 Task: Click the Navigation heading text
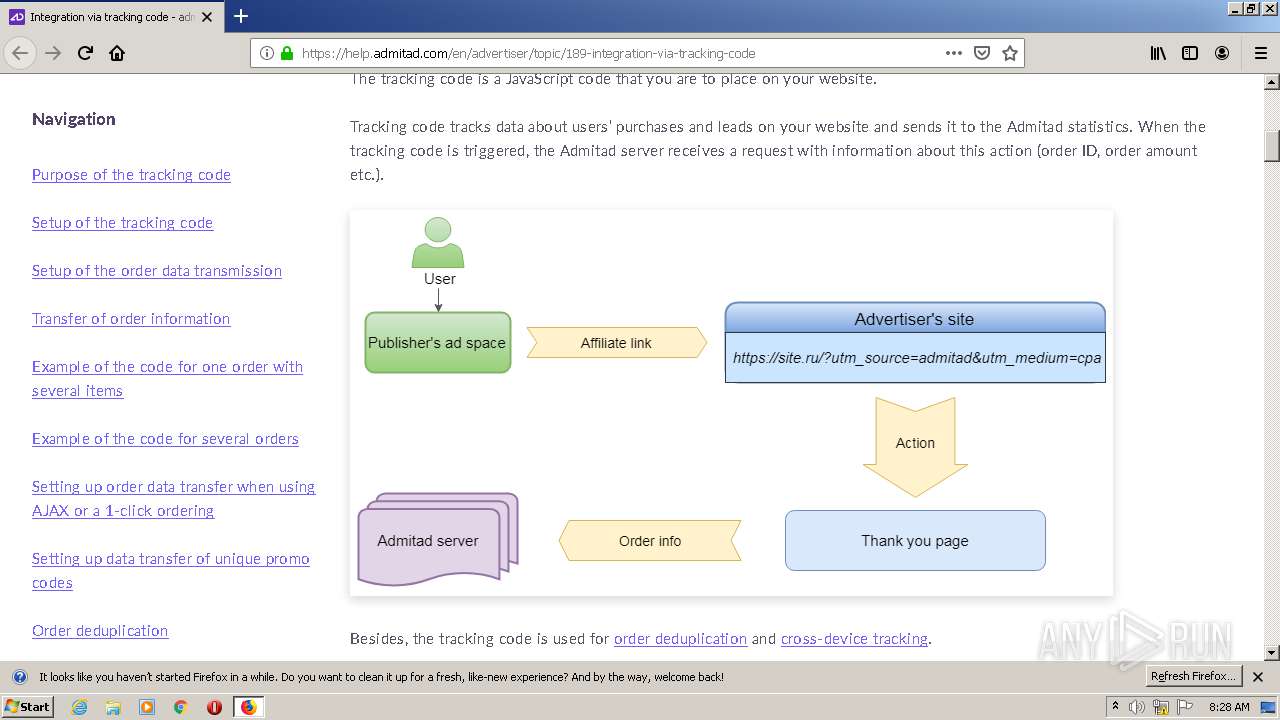[x=73, y=119]
